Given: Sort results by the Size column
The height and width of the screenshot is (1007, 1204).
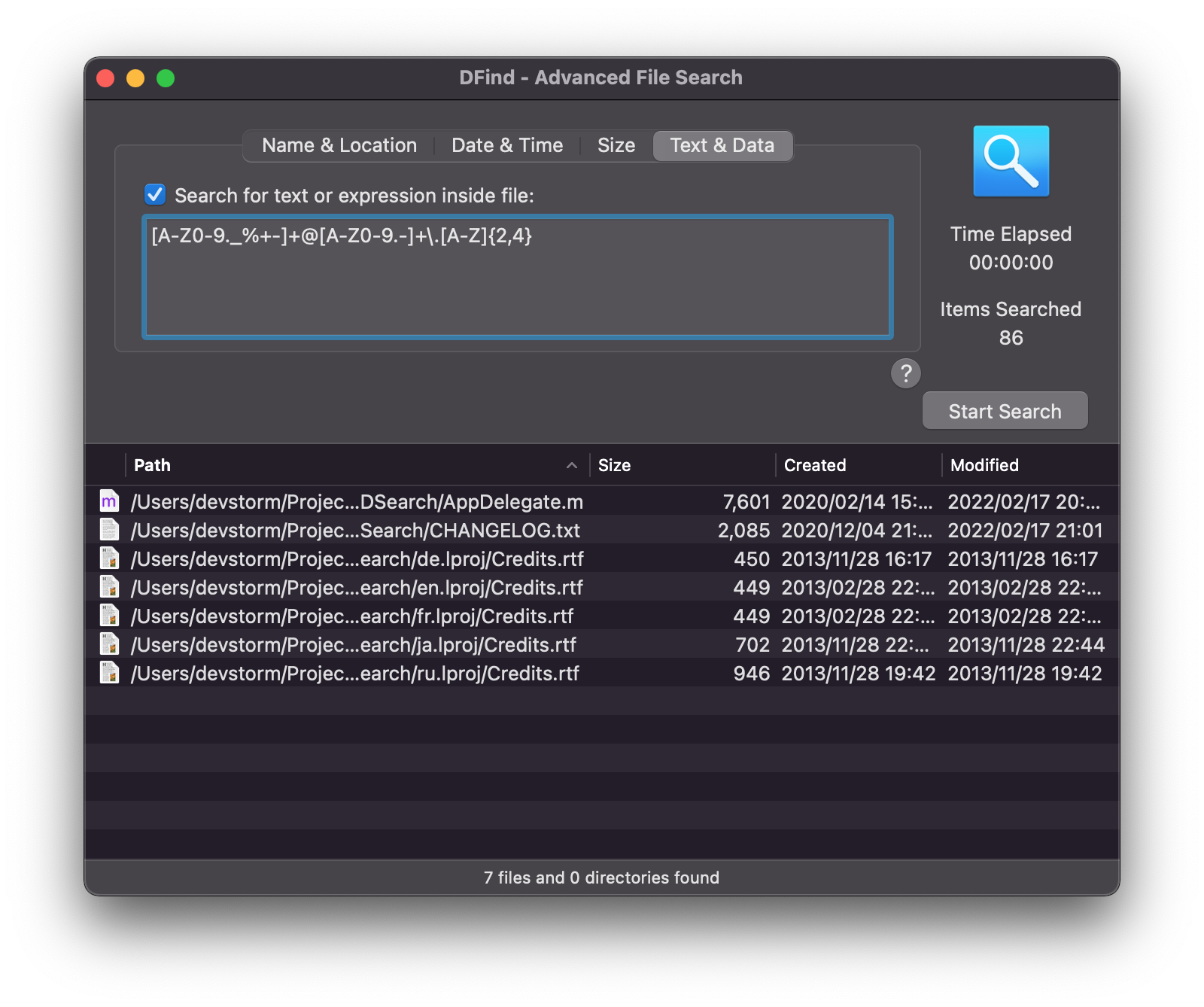Looking at the screenshot, I should (x=614, y=465).
